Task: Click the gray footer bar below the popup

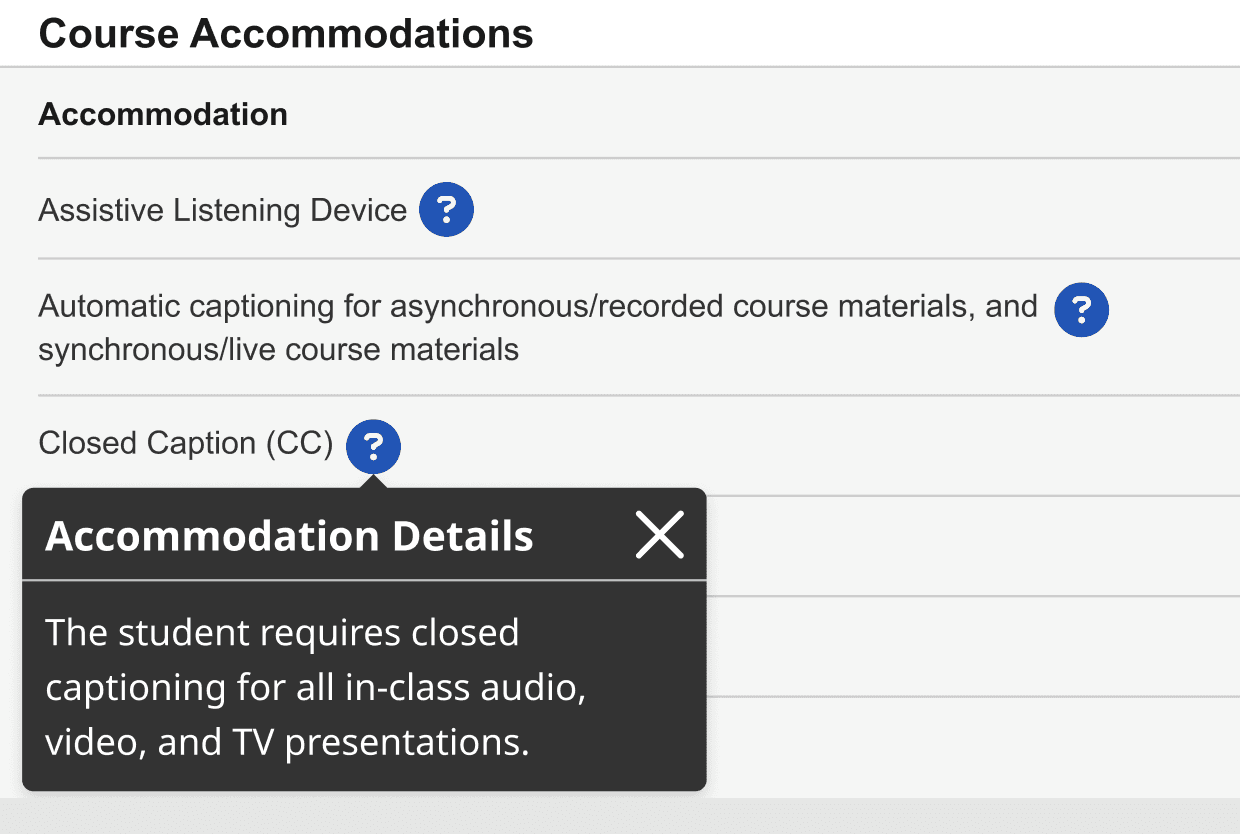Action: [900, 815]
